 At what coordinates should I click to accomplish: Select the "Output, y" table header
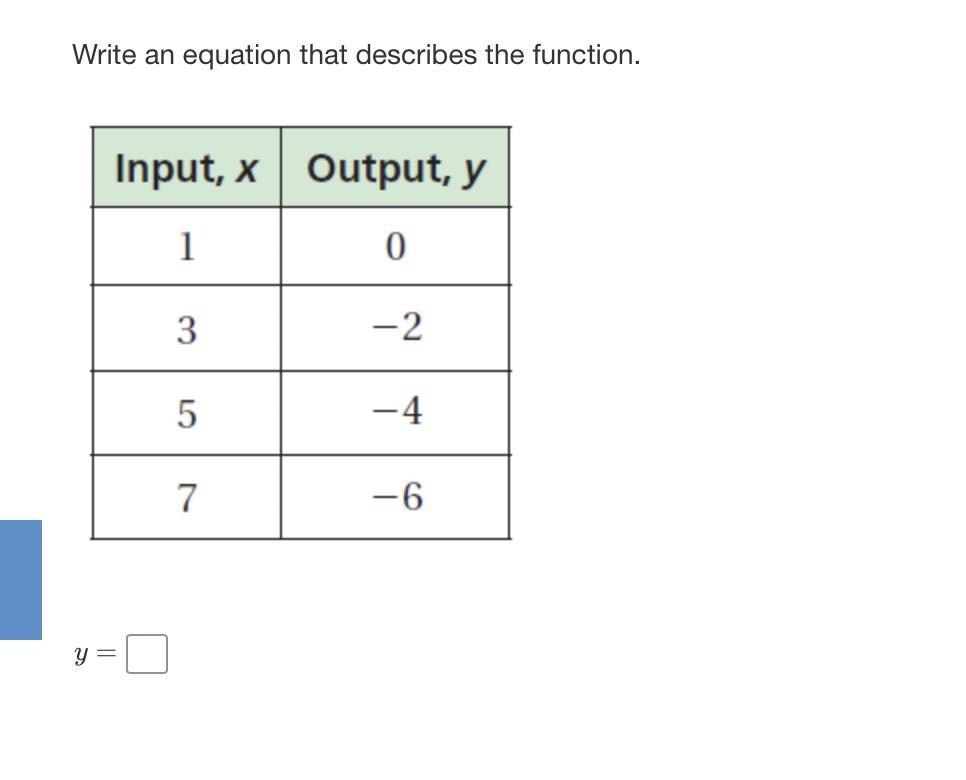(x=396, y=168)
